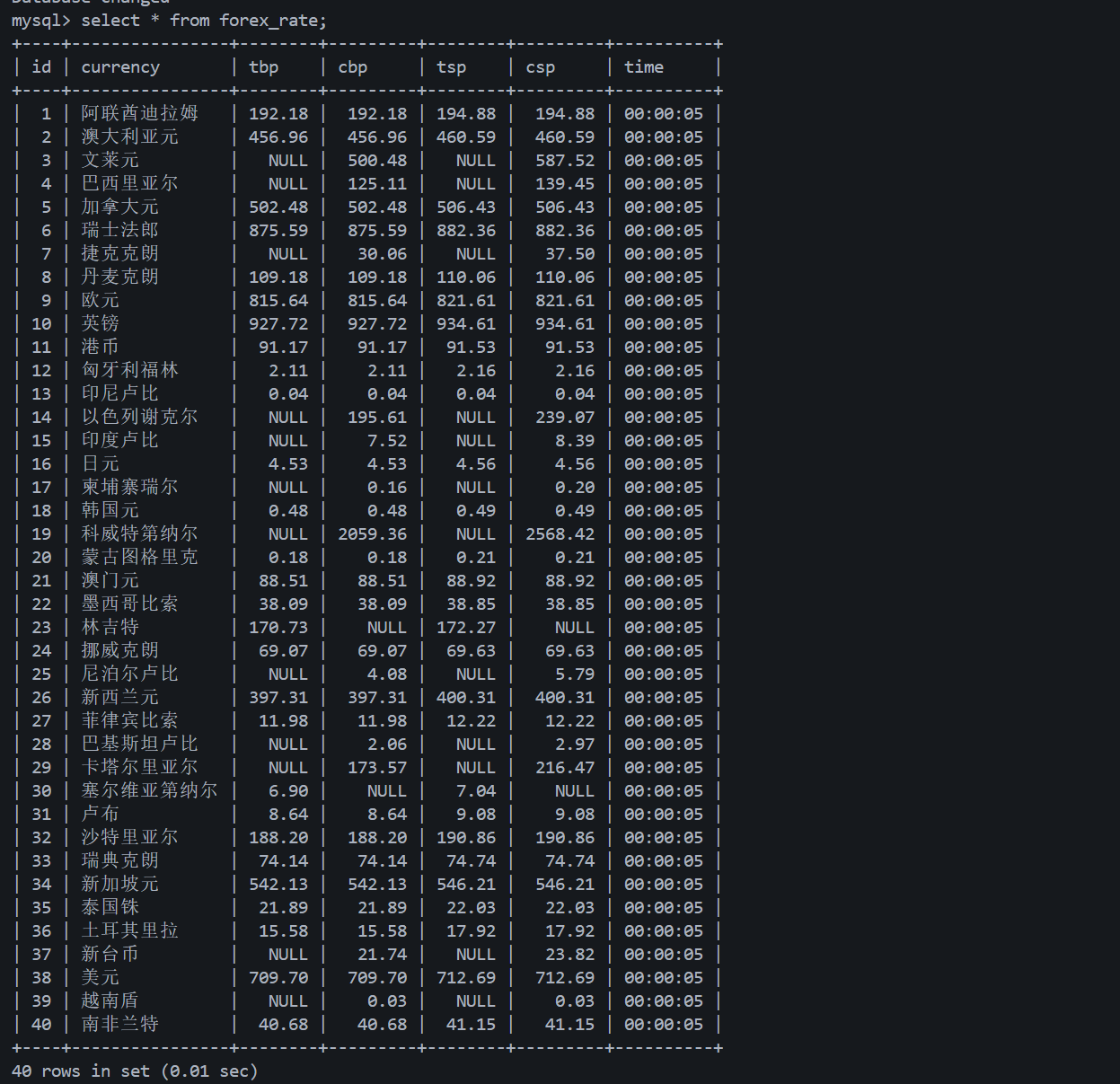
Task: Click the 'tsp' column header
Action: point(451,67)
